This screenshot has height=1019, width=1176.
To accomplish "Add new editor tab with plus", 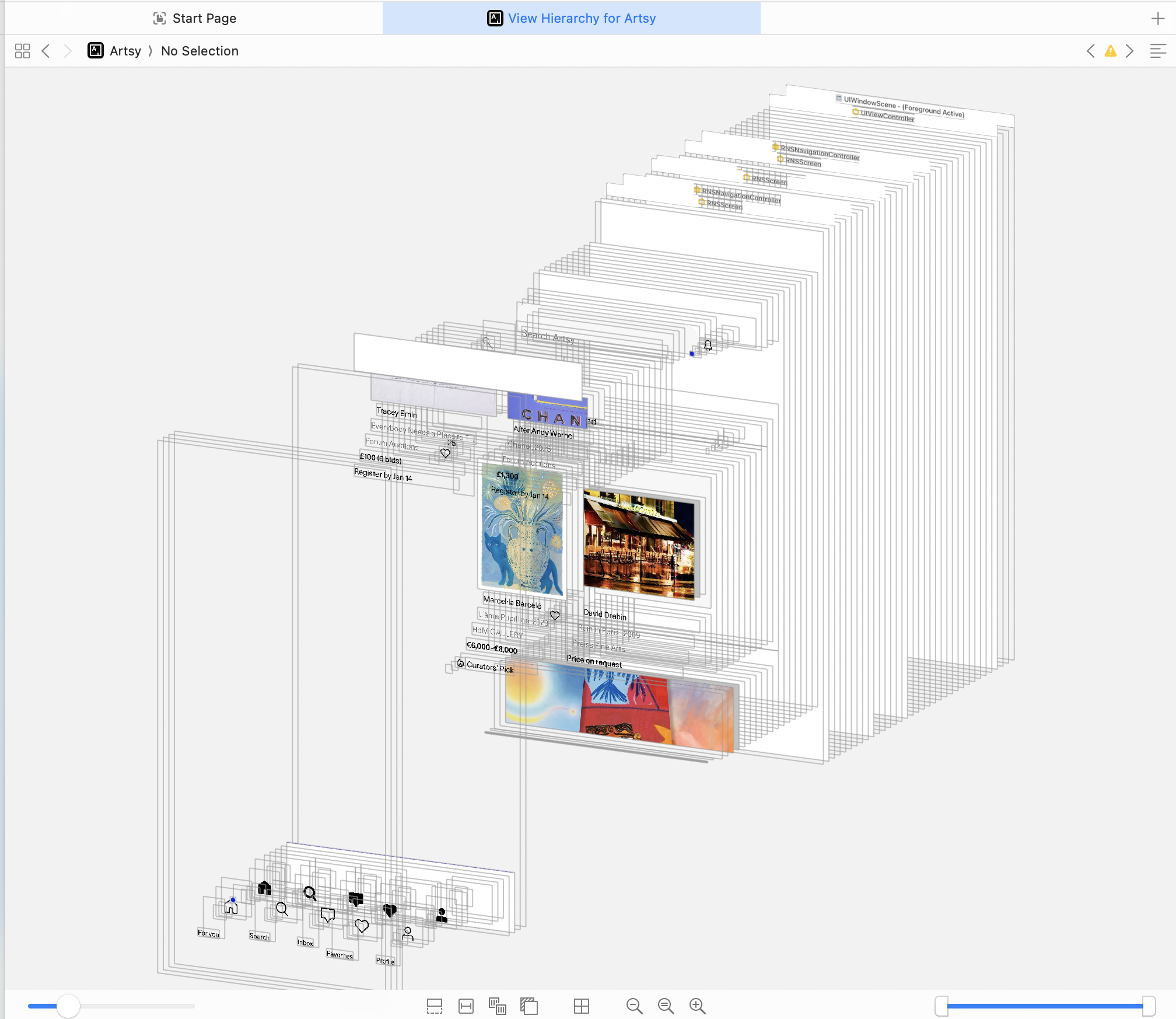I will [x=1158, y=18].
